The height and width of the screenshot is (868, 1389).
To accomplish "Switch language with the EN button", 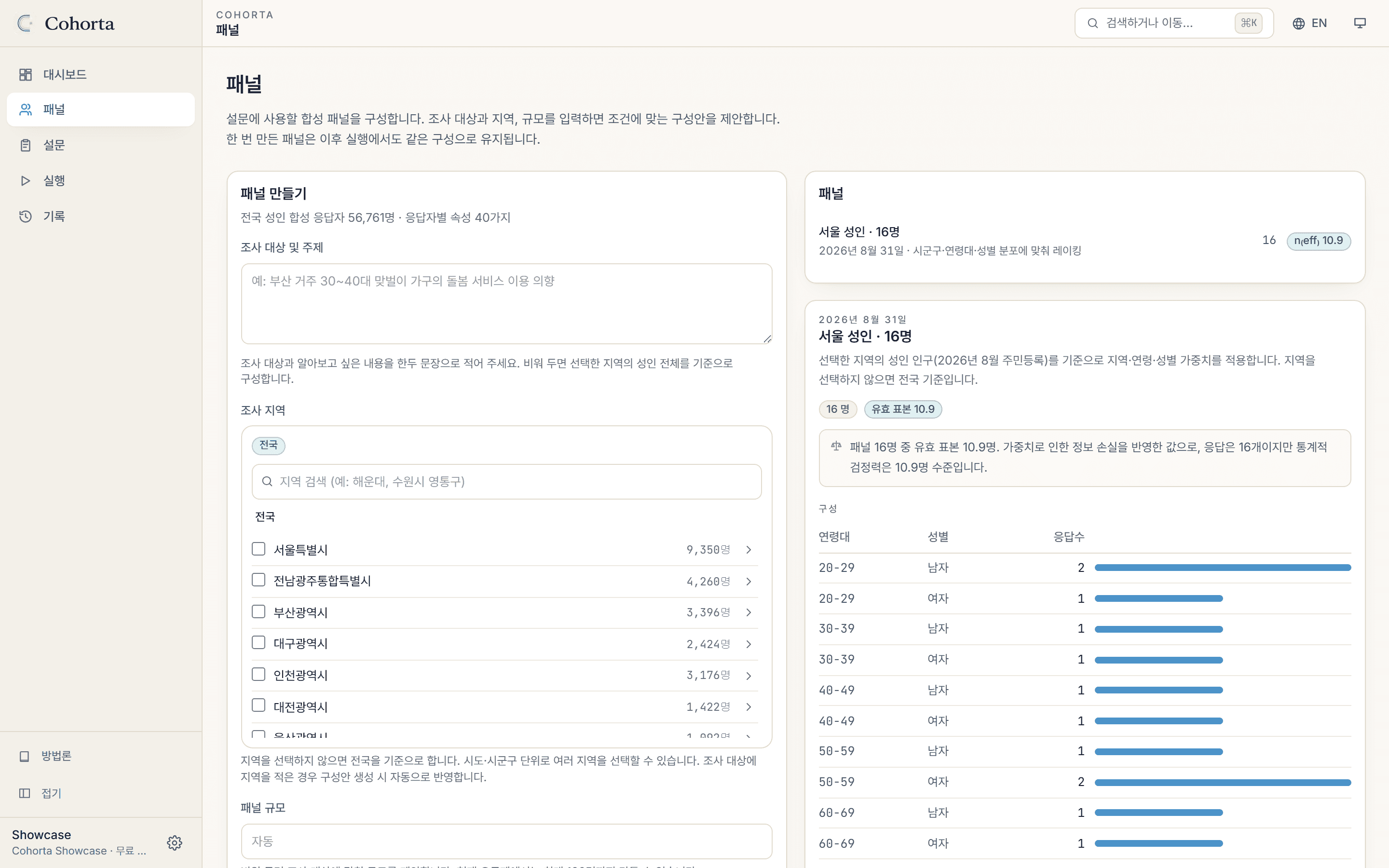I will 1310,24.
